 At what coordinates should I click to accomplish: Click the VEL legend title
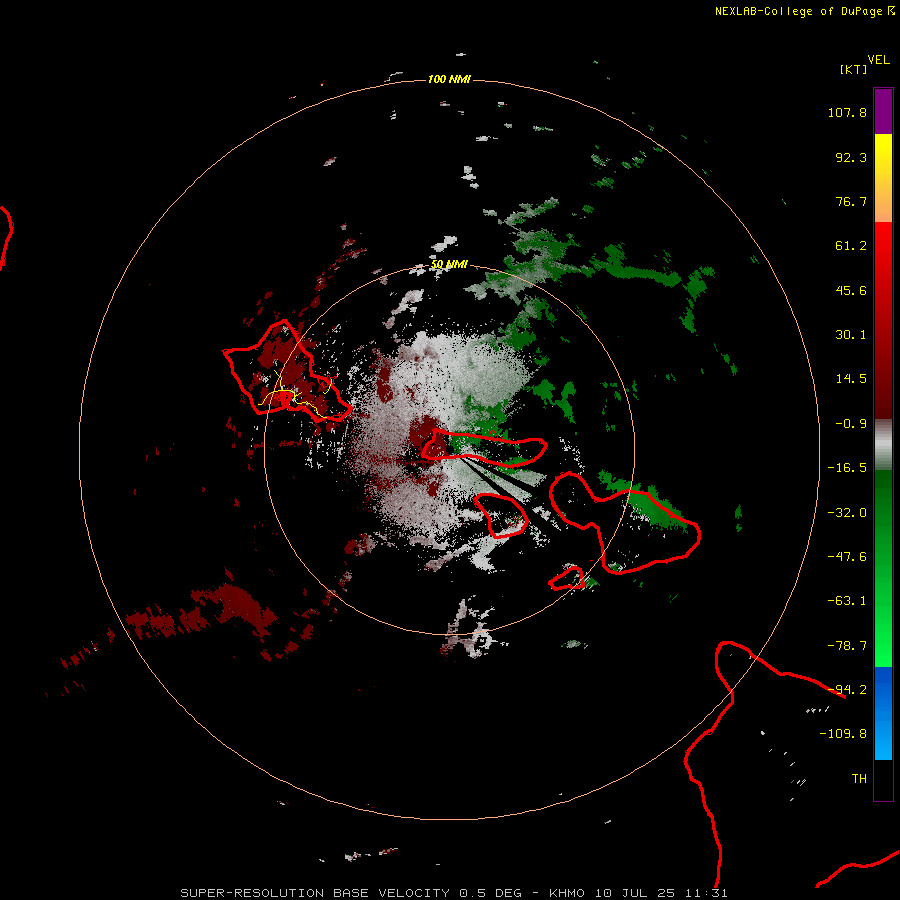click(878, 60)
